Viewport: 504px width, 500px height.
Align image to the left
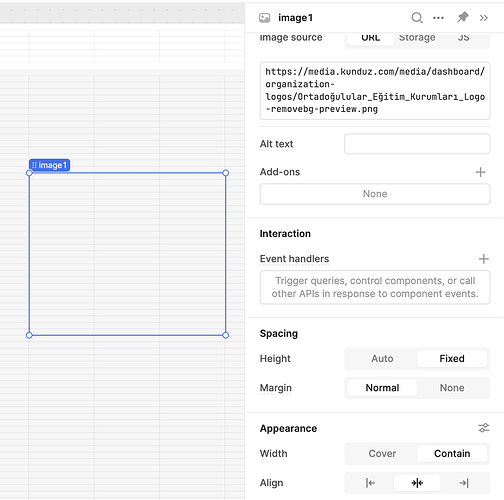(x=370, y=483)
